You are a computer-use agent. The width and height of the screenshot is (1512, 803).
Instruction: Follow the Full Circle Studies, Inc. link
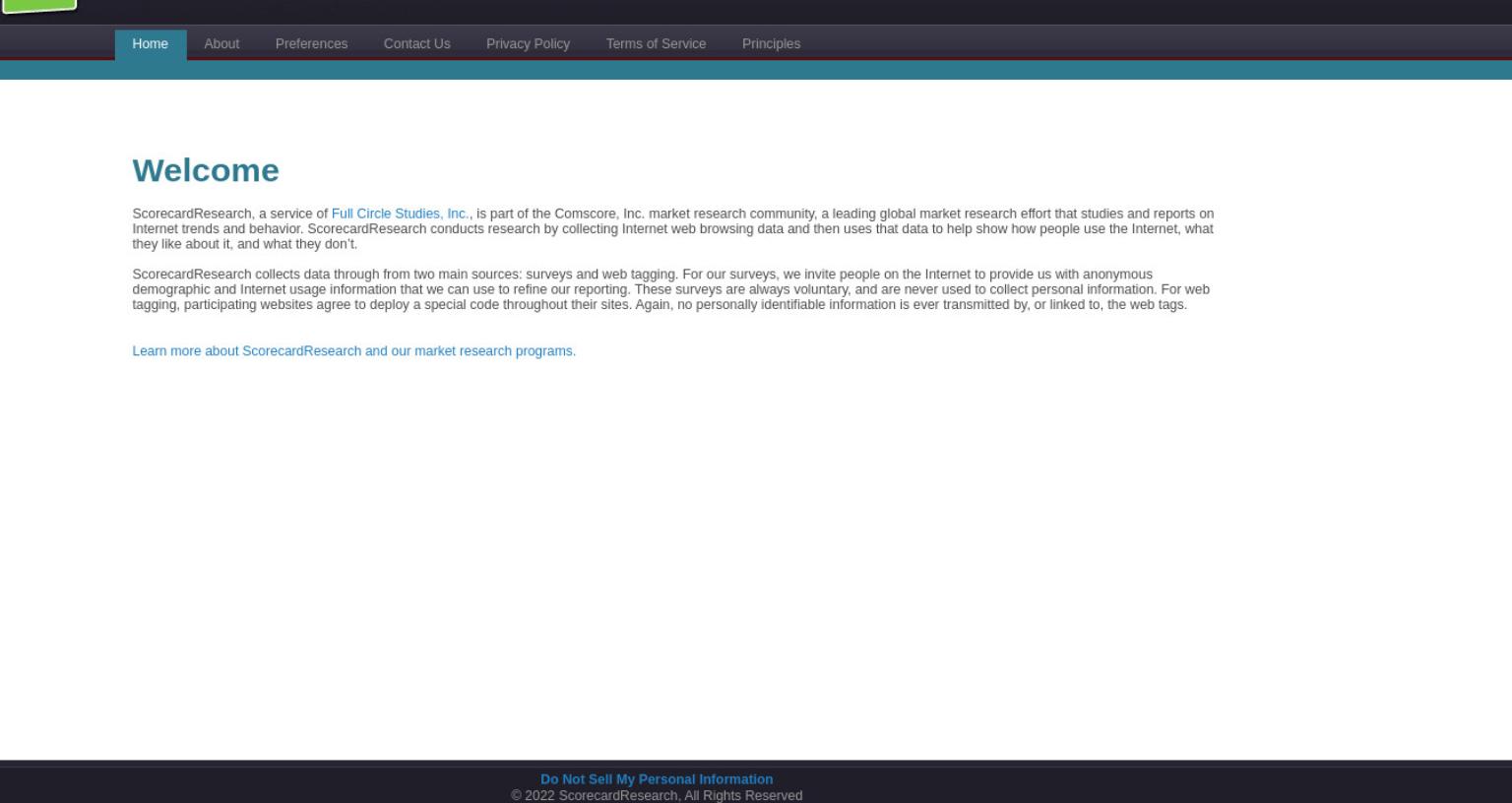coord(400,214)
